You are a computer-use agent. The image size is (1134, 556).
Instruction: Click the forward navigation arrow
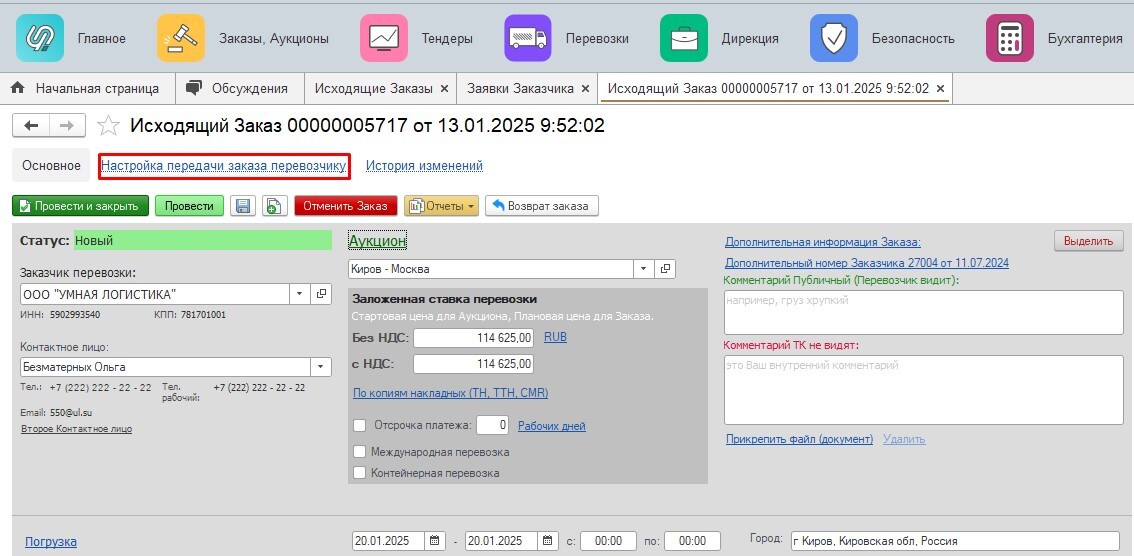(x=67, y=126)
